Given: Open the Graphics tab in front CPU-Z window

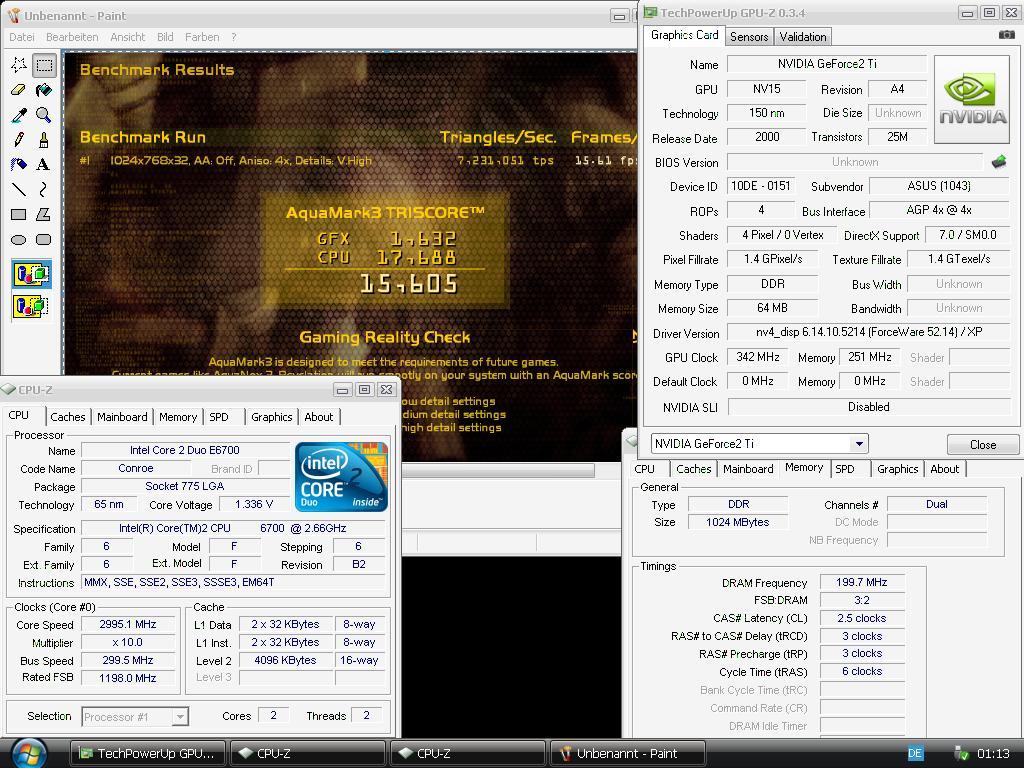Looking at the screenshot, I should tap(272, 417).
